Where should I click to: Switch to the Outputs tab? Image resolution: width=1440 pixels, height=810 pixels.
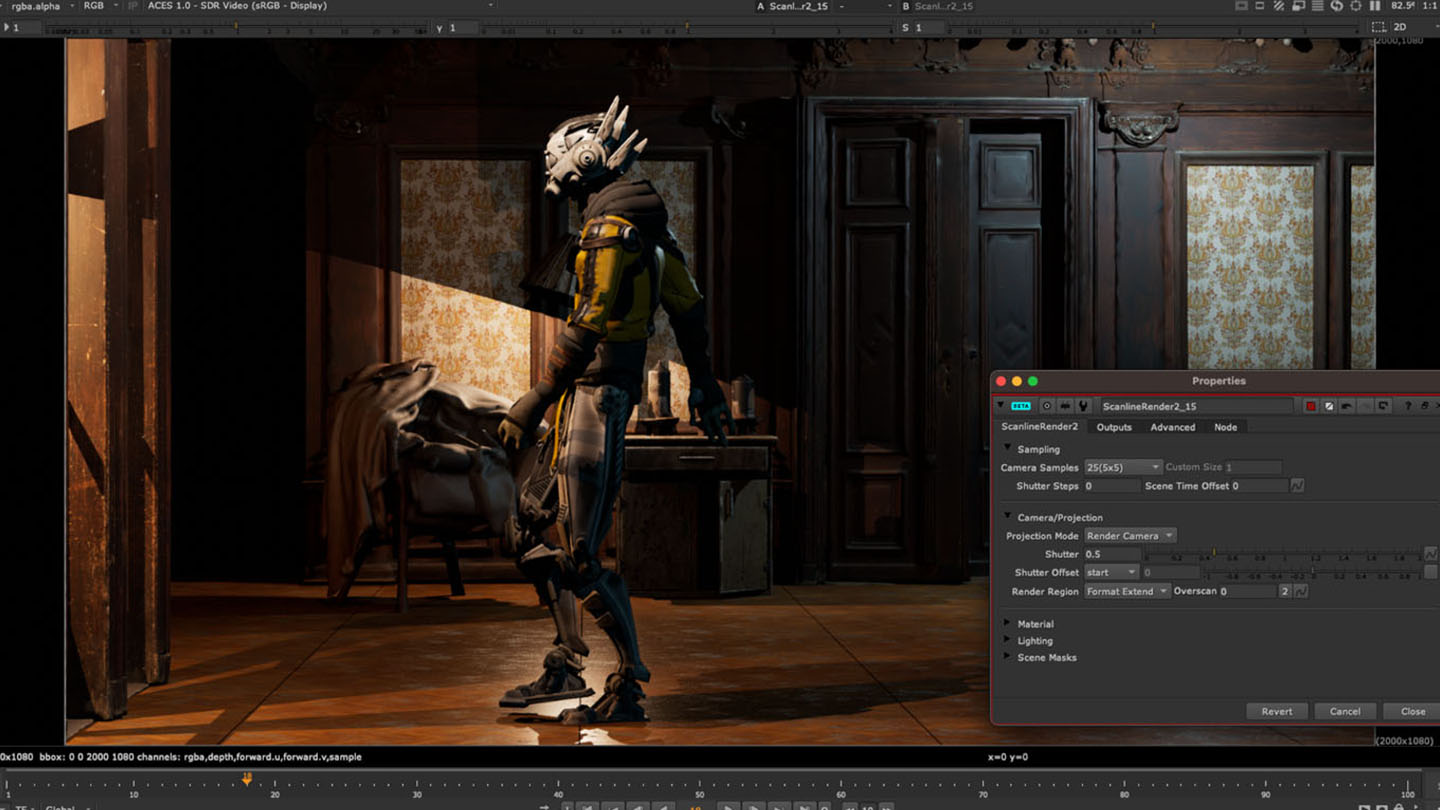coord(1113,427)
